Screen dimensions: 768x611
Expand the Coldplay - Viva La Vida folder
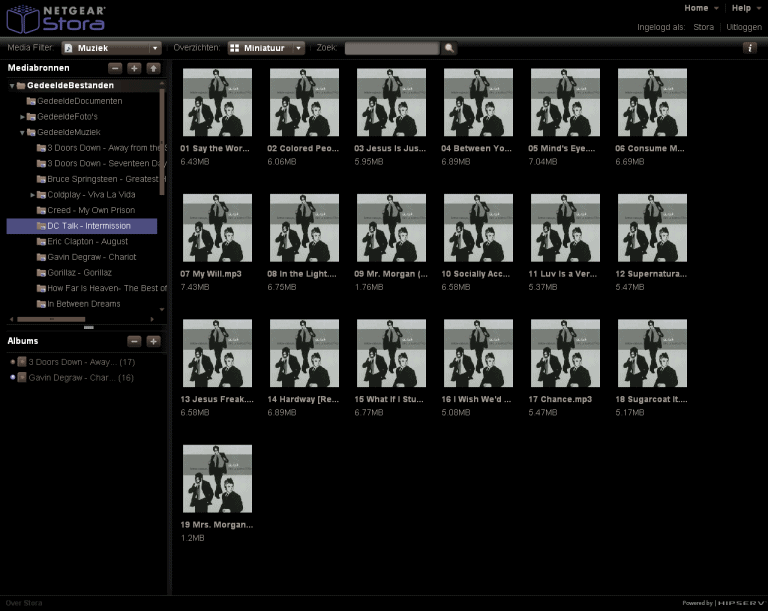pyautogui.click(x=32, y=195)
